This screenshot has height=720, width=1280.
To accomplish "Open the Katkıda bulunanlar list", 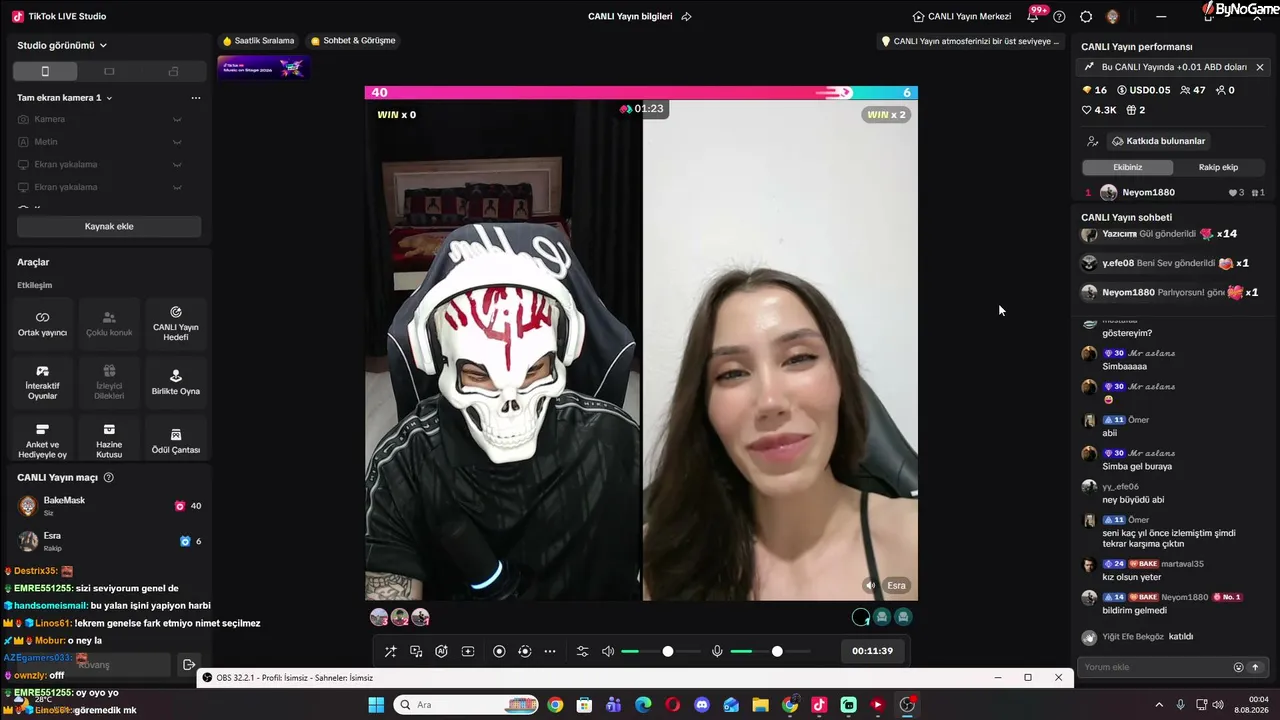I will [1158, 141].
